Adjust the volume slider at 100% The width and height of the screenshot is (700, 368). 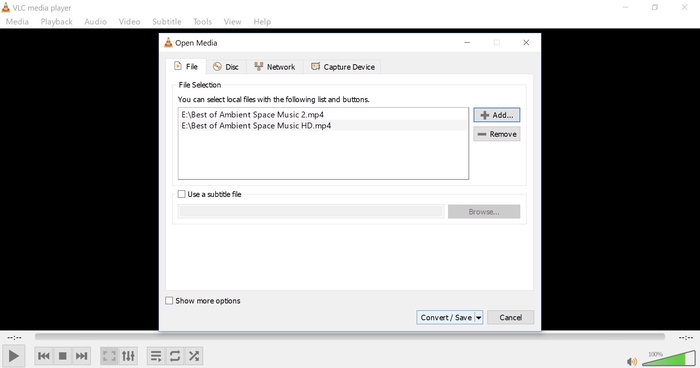coord(669,358)
